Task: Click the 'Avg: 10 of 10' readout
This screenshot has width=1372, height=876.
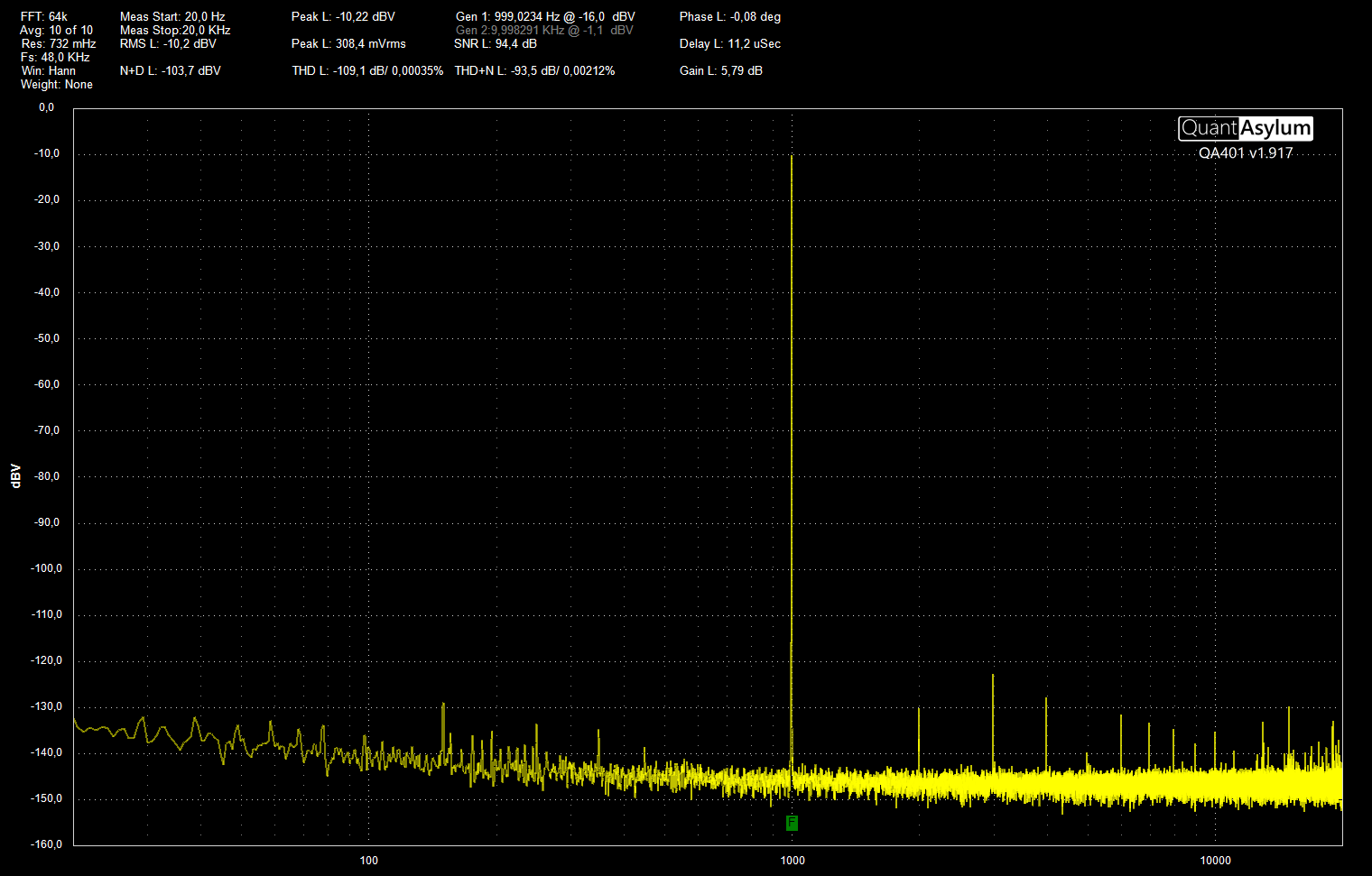Action: click(56, 30)
